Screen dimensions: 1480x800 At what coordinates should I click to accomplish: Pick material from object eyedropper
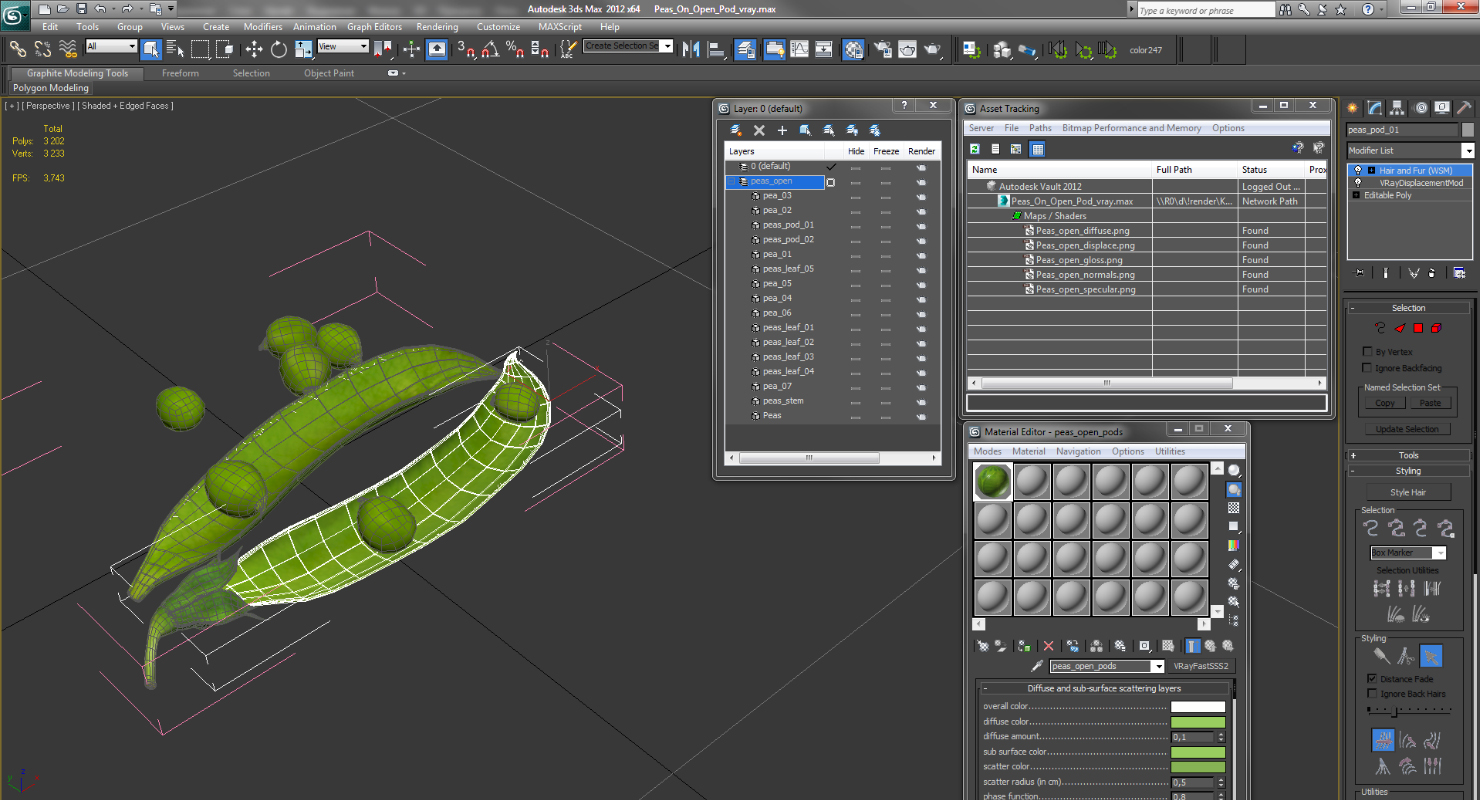click(x=1038, y=666)
